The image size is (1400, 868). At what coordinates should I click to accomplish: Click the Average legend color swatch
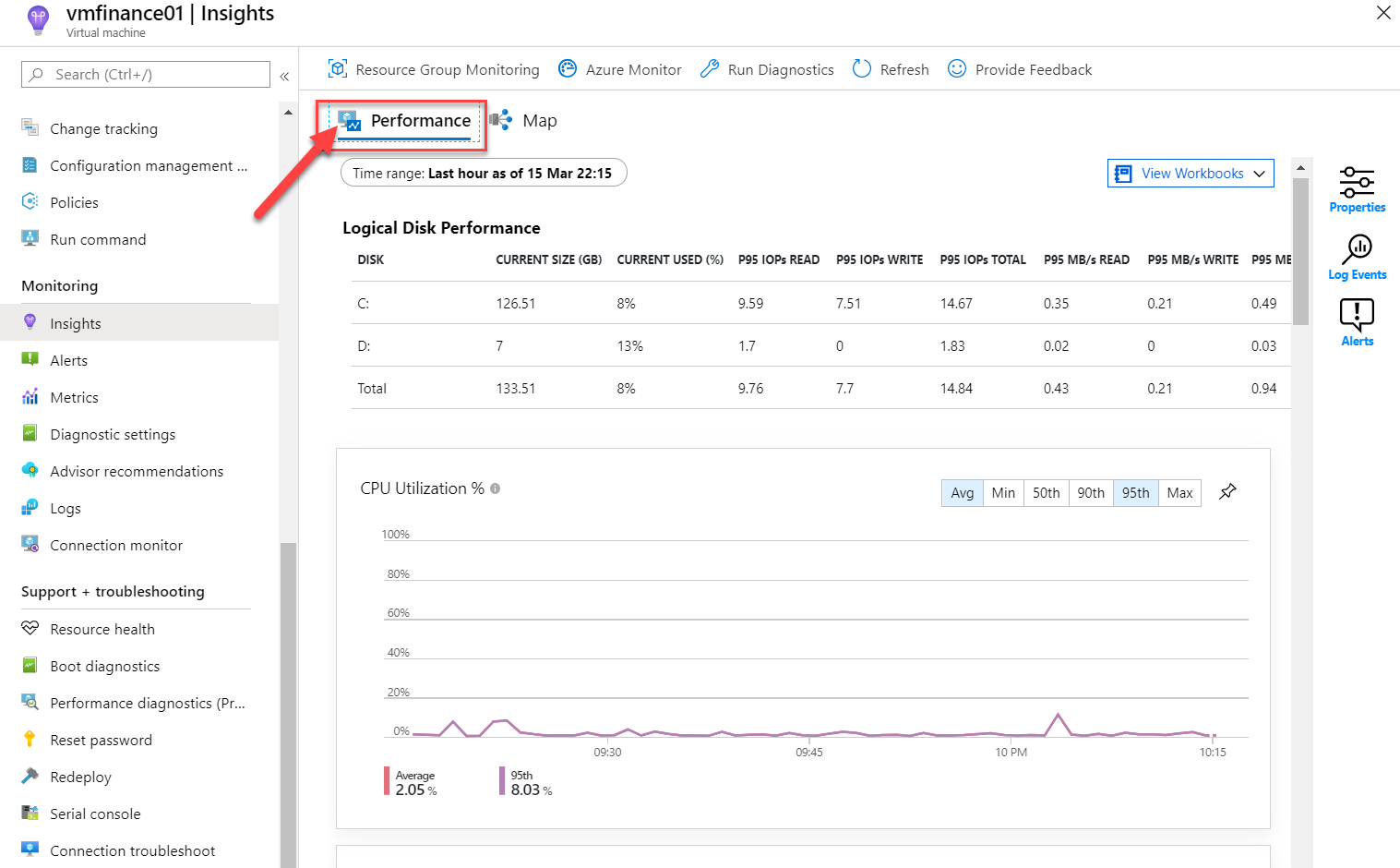coord(387,781)
